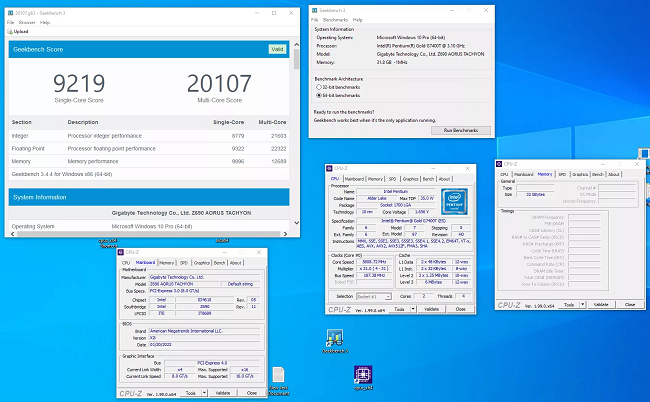
Task: Open Memory tab in the CPU tab window
Action: (375, 179)
